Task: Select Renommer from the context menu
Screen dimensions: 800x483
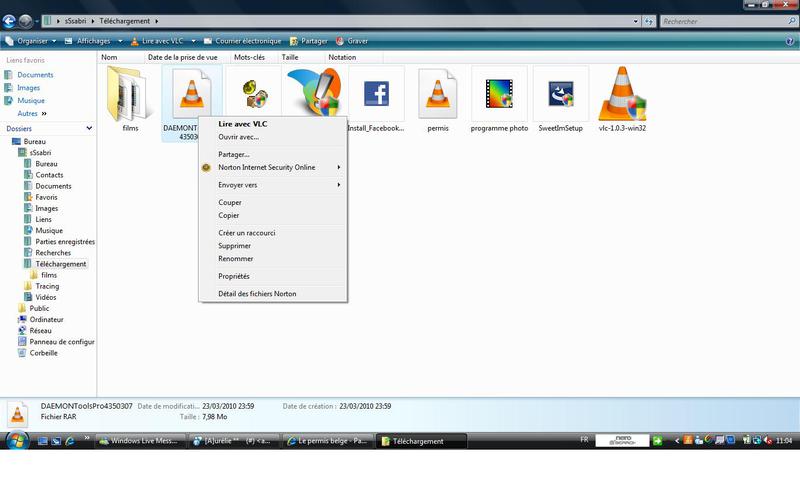Action: [235, 259]
